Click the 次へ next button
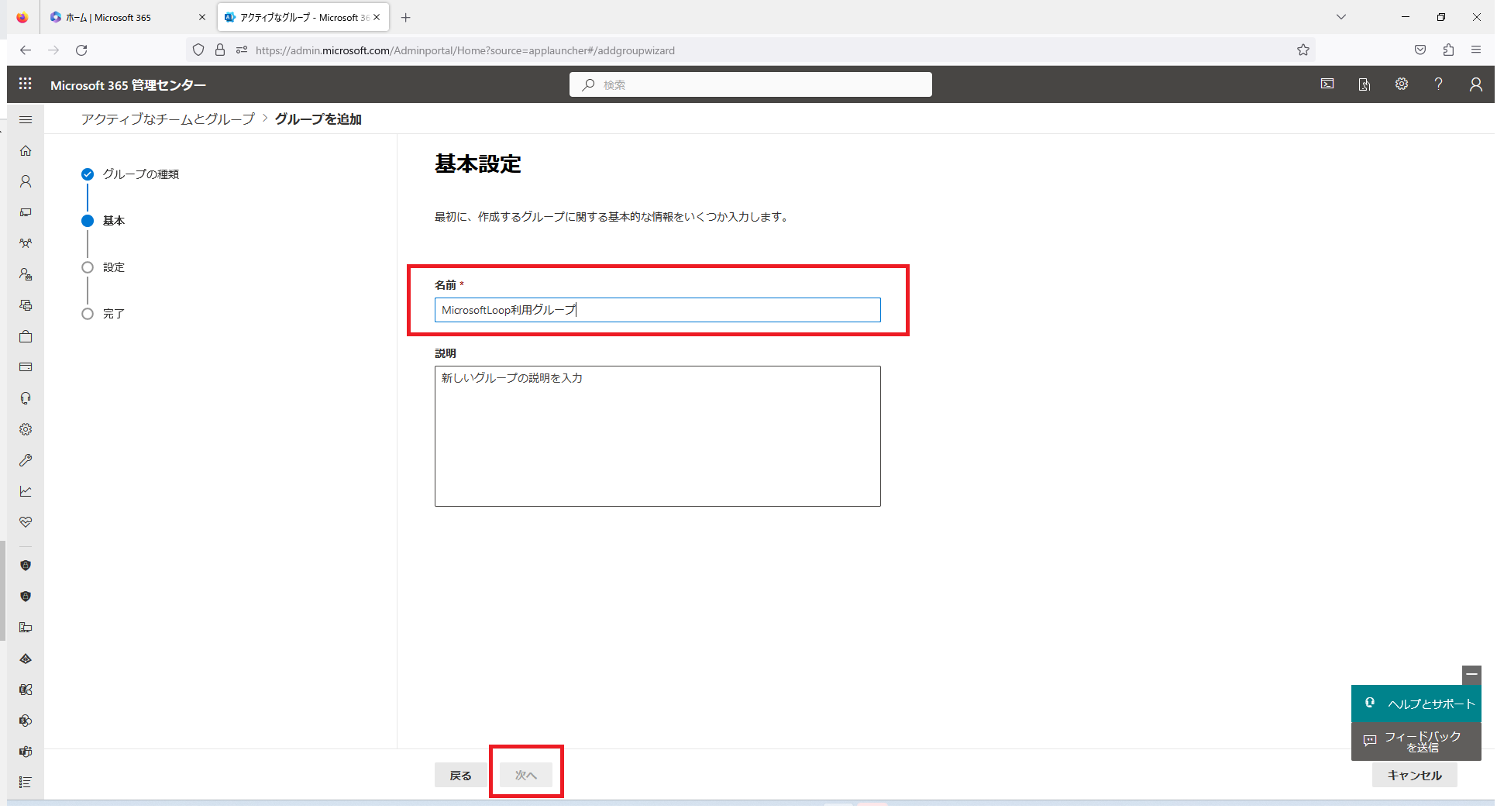The image size is (1497, 812). tap(526, 775)
